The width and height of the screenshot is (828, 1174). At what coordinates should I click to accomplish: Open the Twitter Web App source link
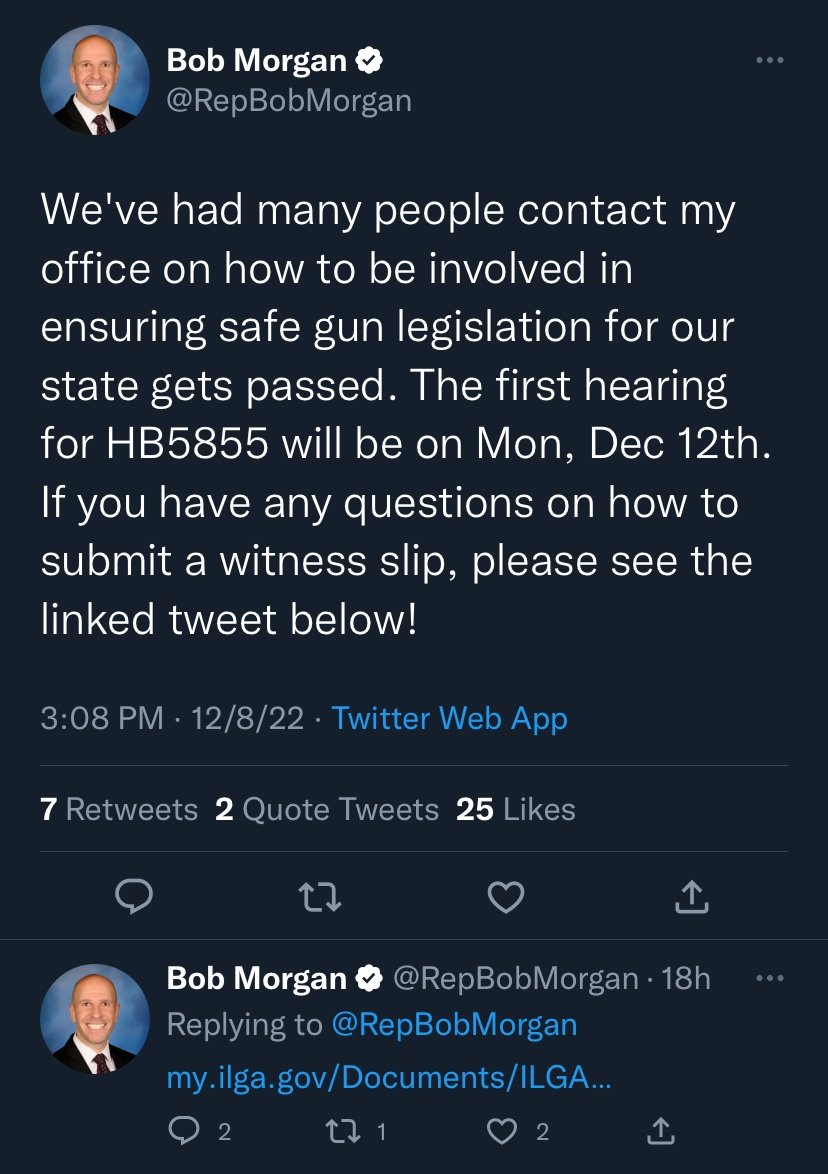click(449, 718)
